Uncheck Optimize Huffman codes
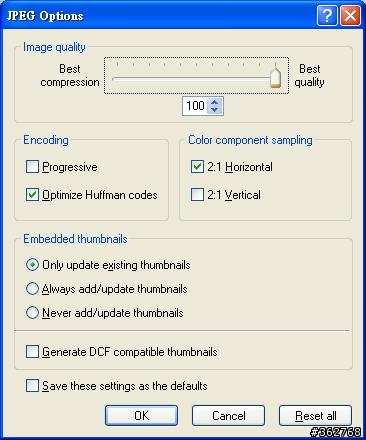The height and width of the screenshot is (440, 366). [32, 195]
